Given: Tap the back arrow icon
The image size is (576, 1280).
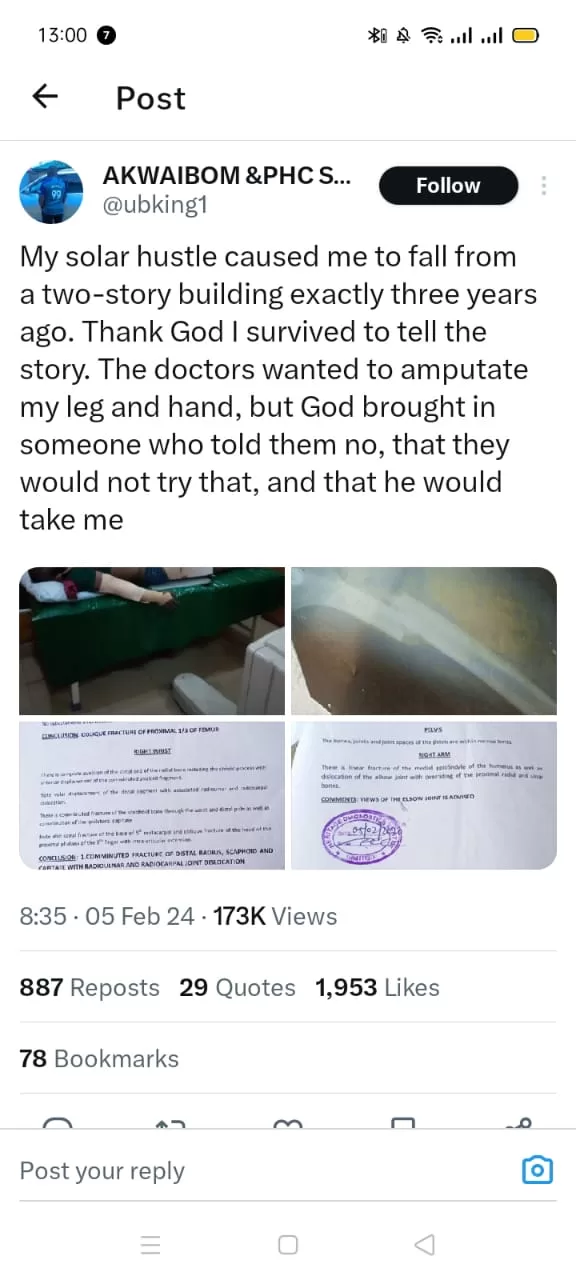Looking at the screenshot, I should click(46, 97).
